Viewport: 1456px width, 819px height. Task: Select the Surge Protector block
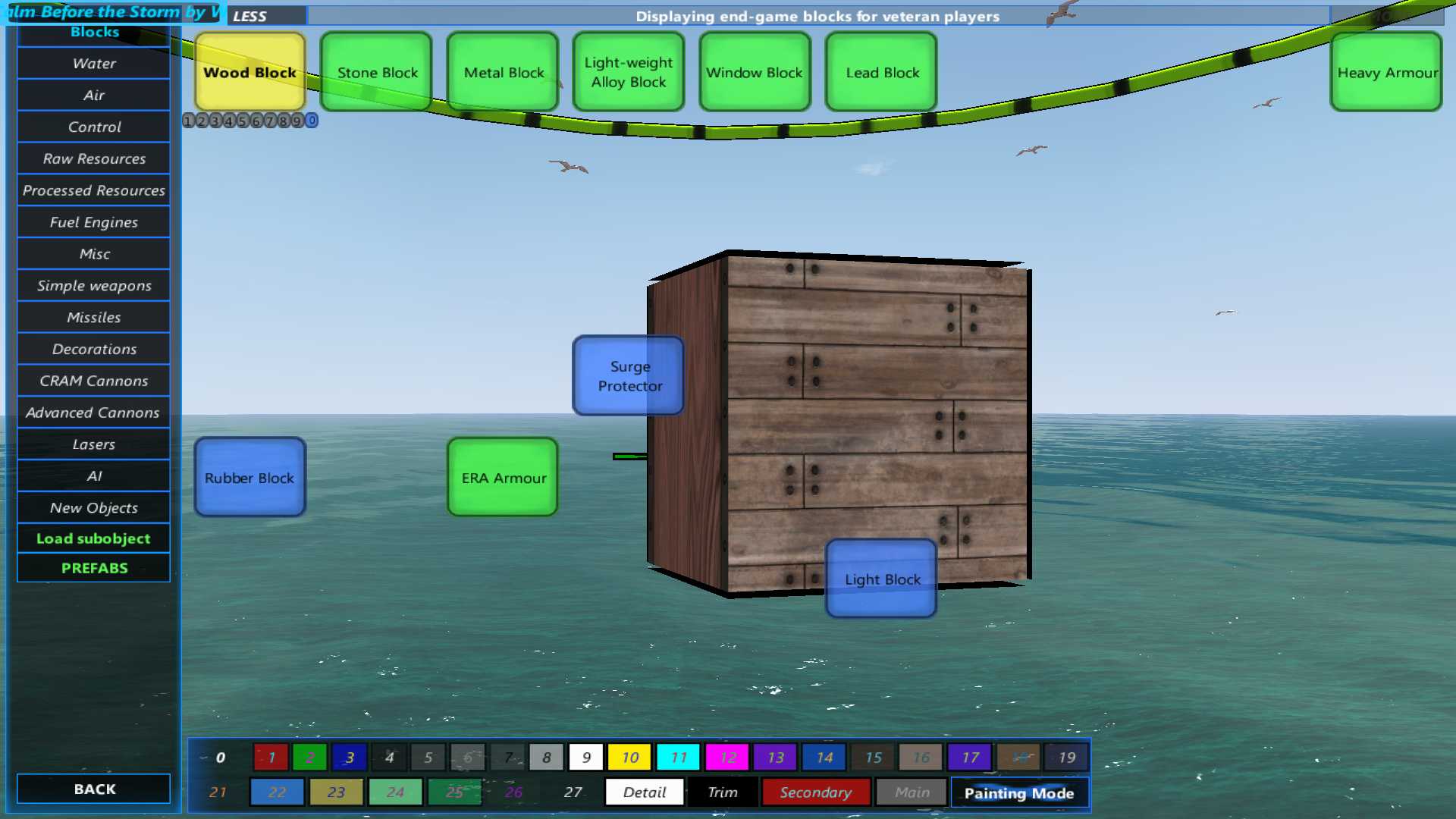coord(629,376)
